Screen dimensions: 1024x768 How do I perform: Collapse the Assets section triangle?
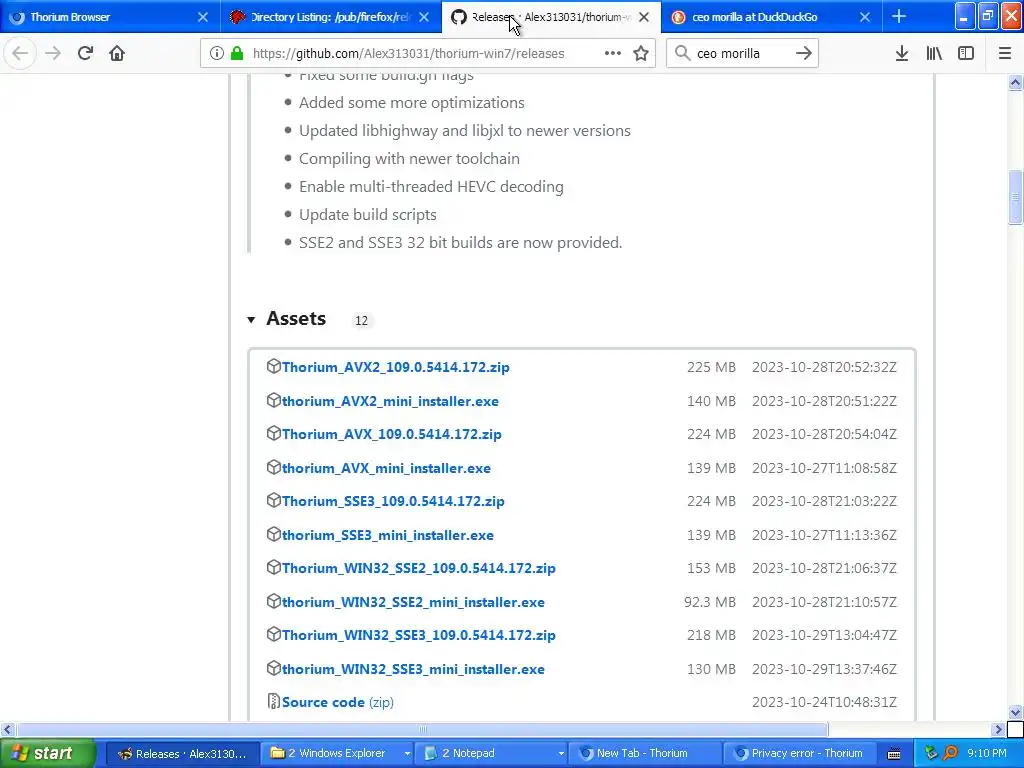coord(251,319)
